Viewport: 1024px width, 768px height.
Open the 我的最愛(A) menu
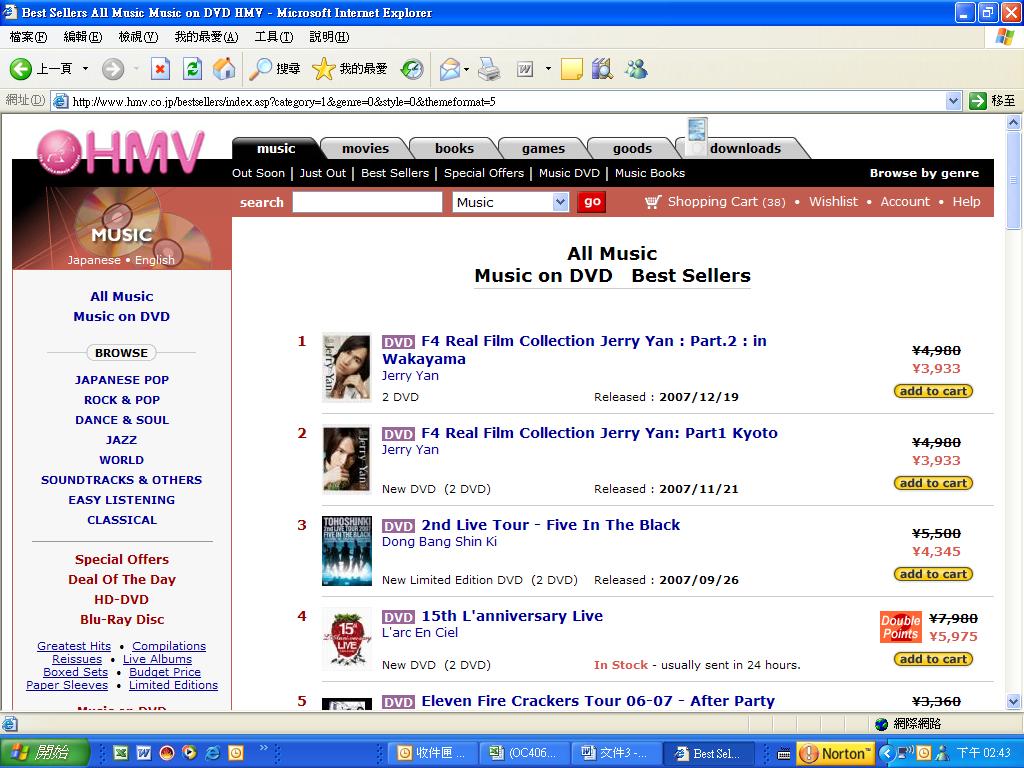click(206, 37)
